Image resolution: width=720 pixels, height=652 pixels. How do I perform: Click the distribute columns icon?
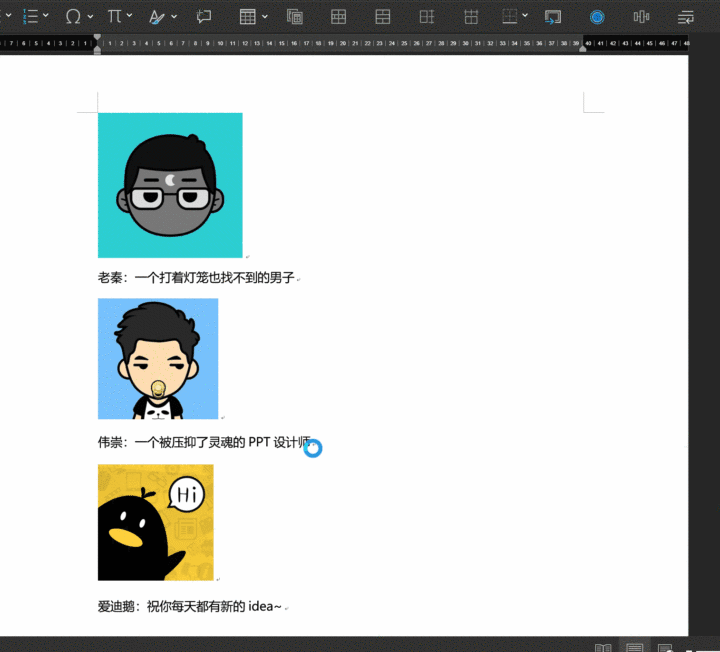click(427, 17)
